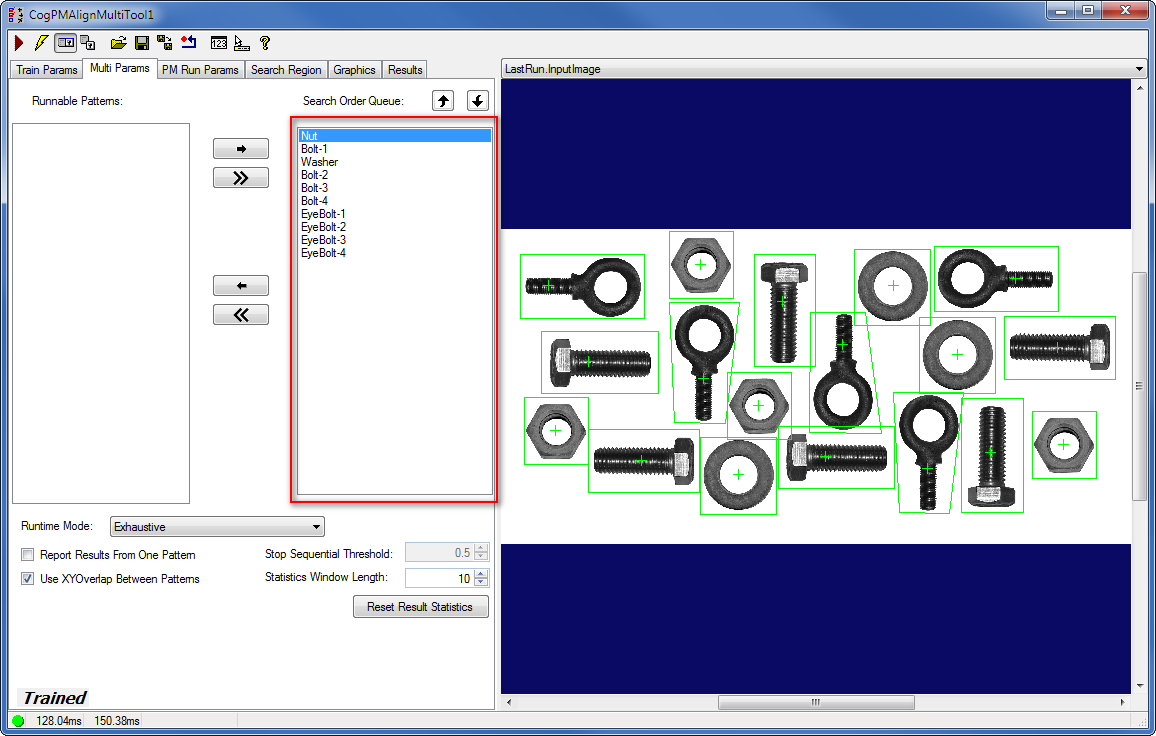
Task: Click the remove-all double left arrow button
Action: click(x=241, y=315)
